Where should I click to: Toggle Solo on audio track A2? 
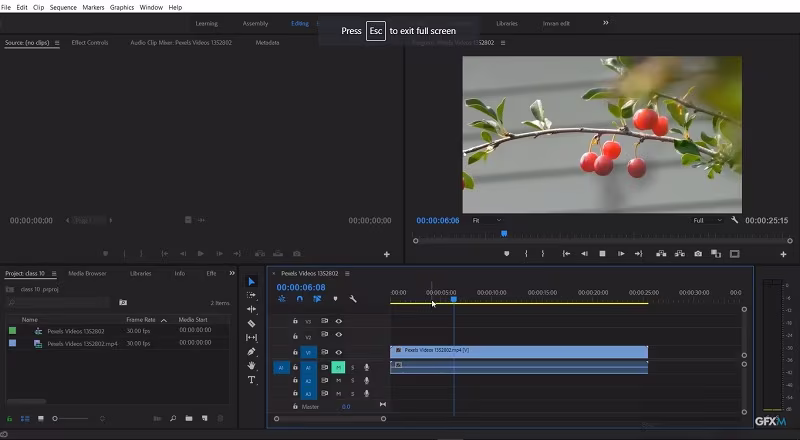pos(352,380)
